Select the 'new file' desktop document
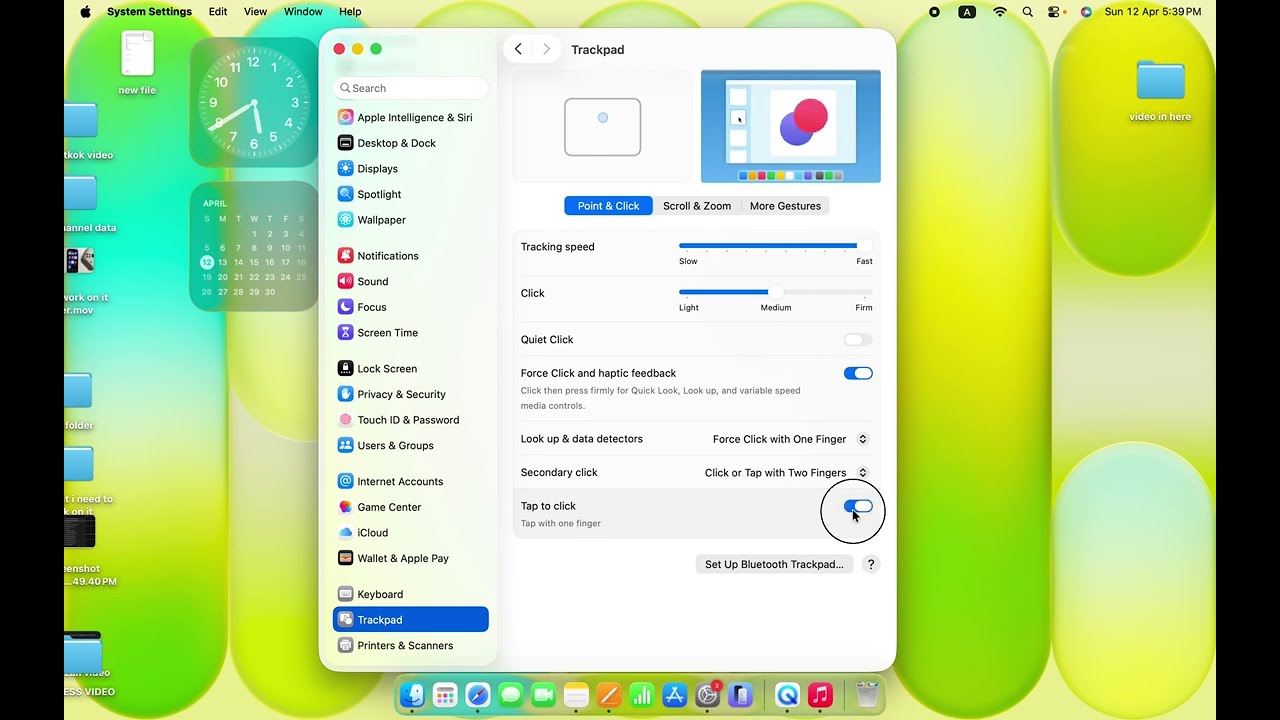This screenshot has width=1280, height=720. coord(137,61)
